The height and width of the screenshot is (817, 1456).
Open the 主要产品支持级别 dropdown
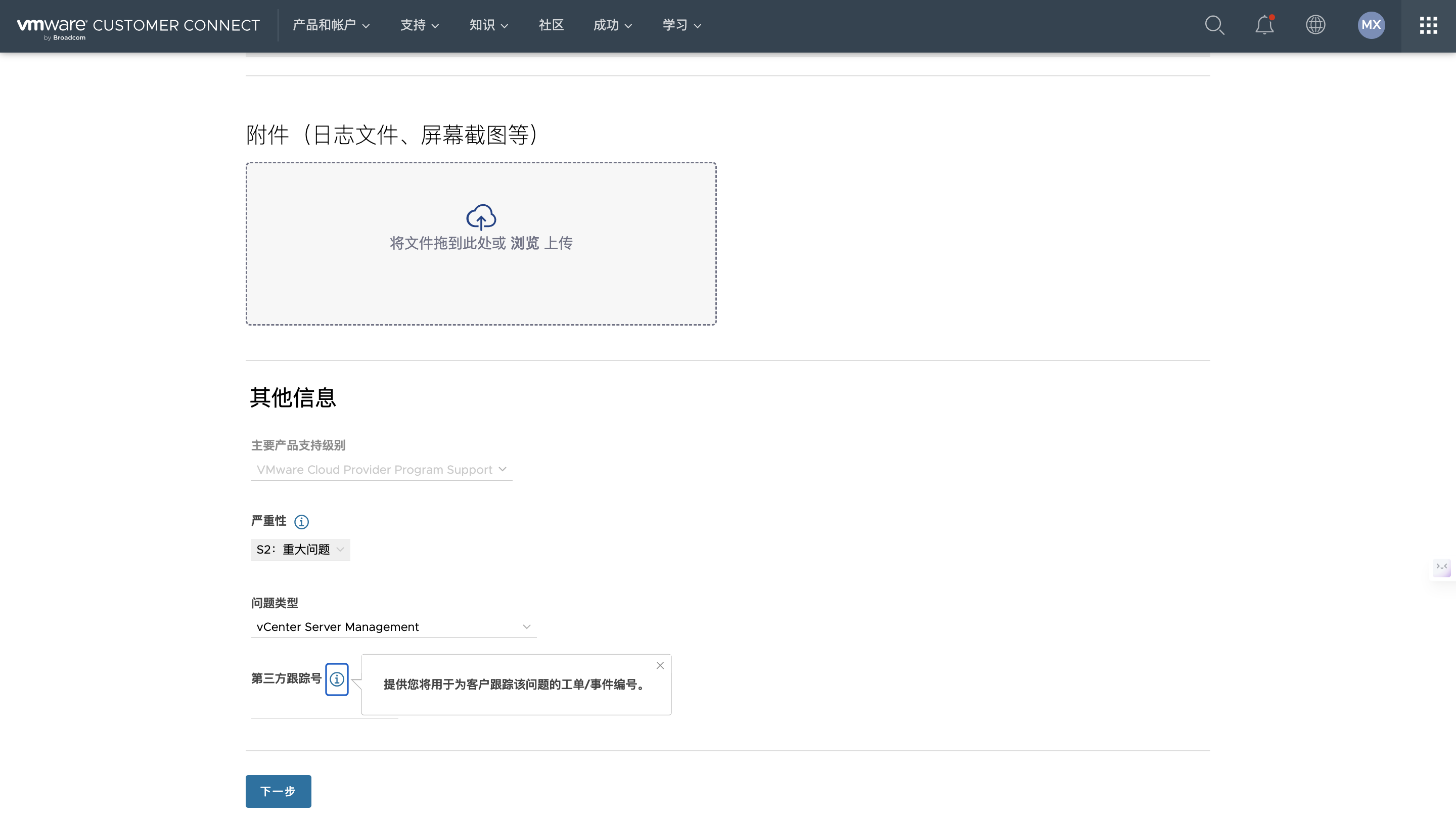(382, 470)
